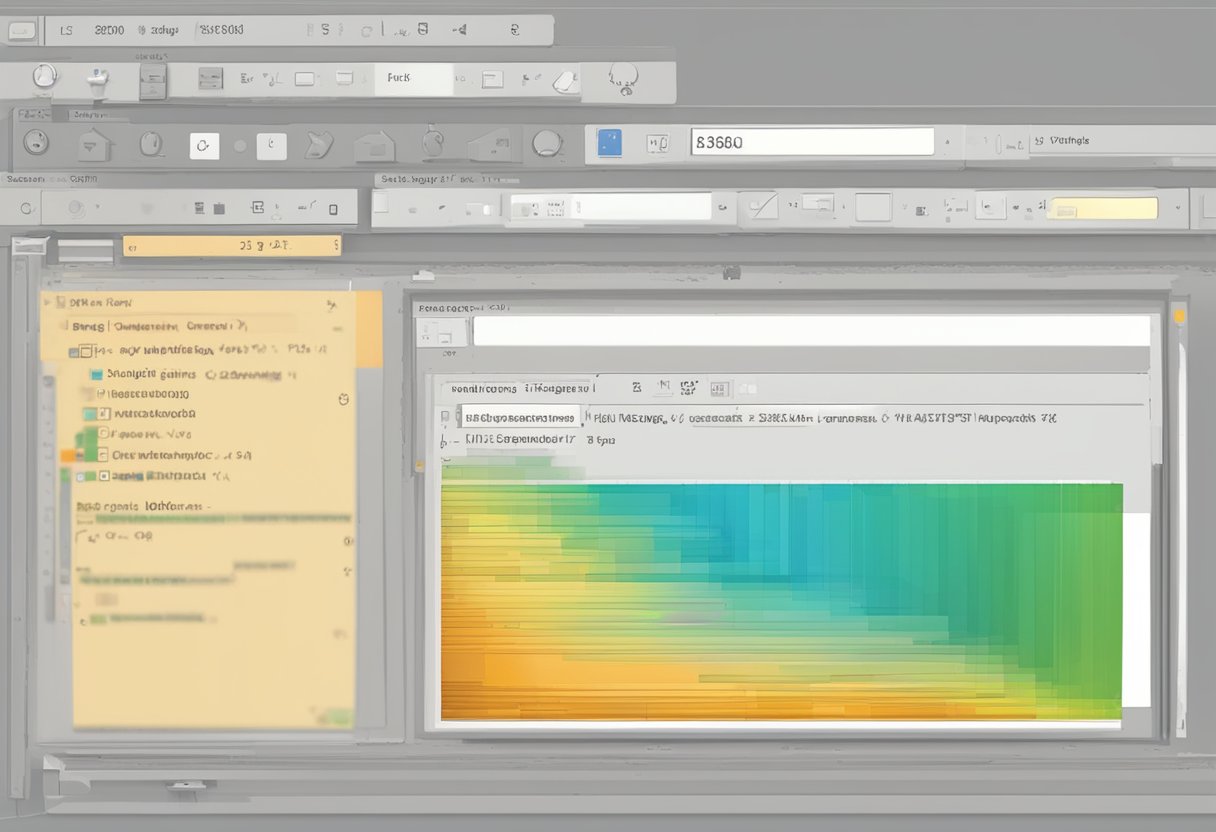The width and height of the screenshot is (1216, 832).
Task: Click the head silhouette icon at toolbar end
Action: (x=625, y=79)
